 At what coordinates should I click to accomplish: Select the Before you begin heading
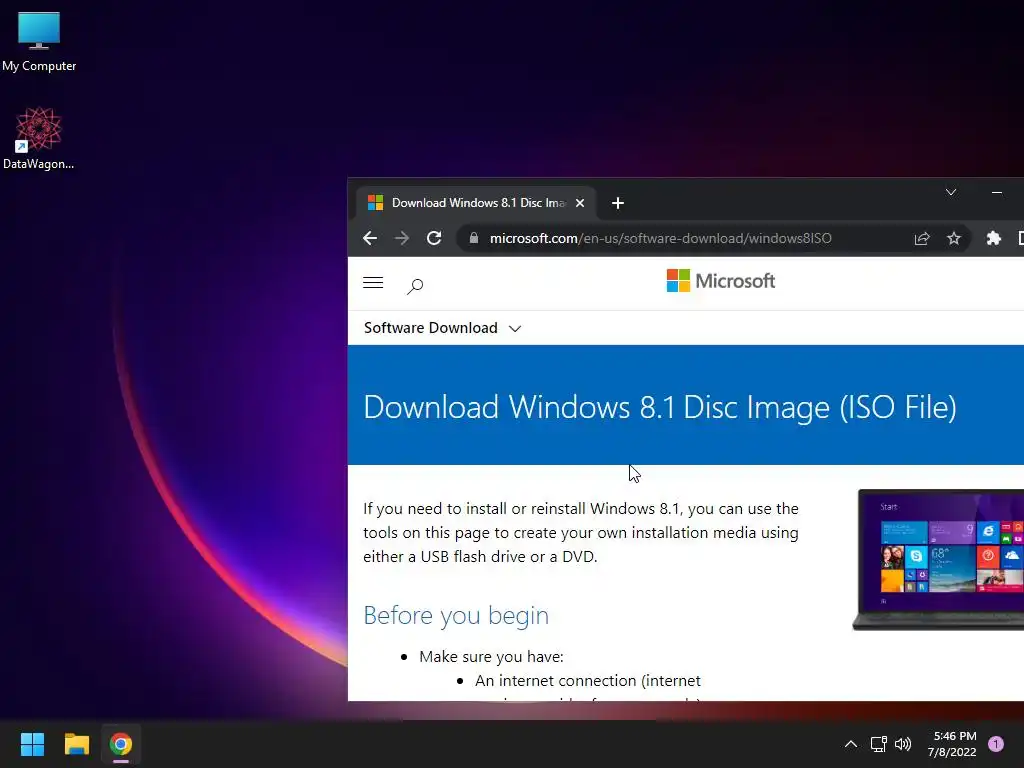[x=456, y=615]
